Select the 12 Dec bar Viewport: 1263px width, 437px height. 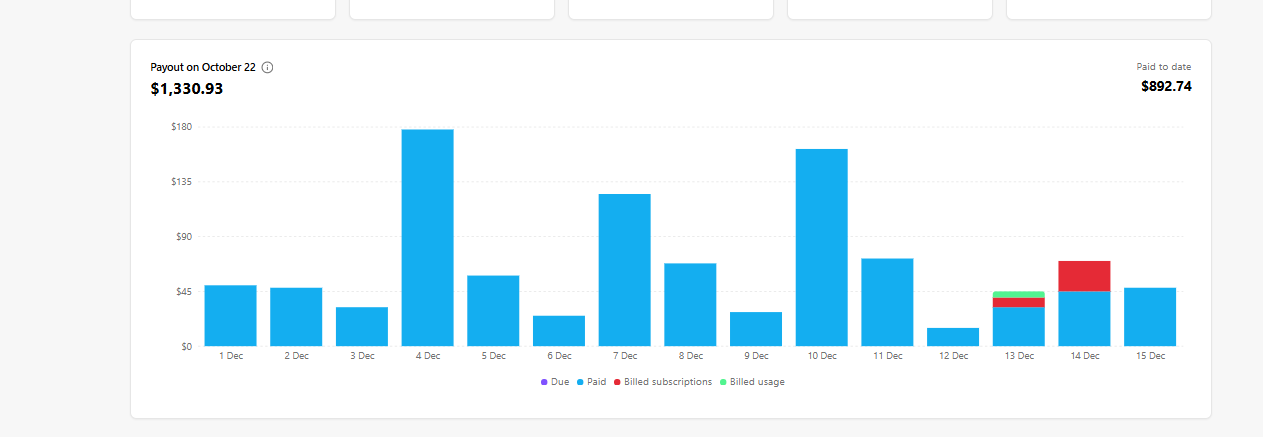(x=952, y=337)
